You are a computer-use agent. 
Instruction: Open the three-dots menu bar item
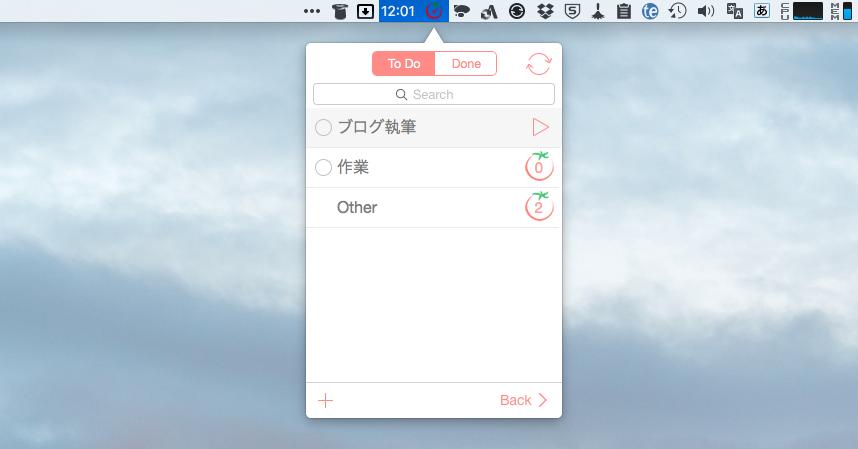pyautogui.click(x=312, y=11)
